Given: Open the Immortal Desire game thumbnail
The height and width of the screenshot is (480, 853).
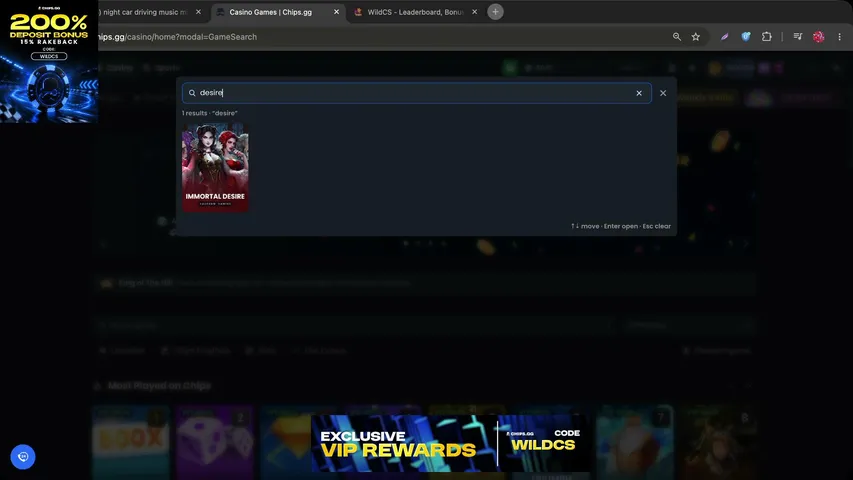Looking at the screenshot, I should (215, 167).
